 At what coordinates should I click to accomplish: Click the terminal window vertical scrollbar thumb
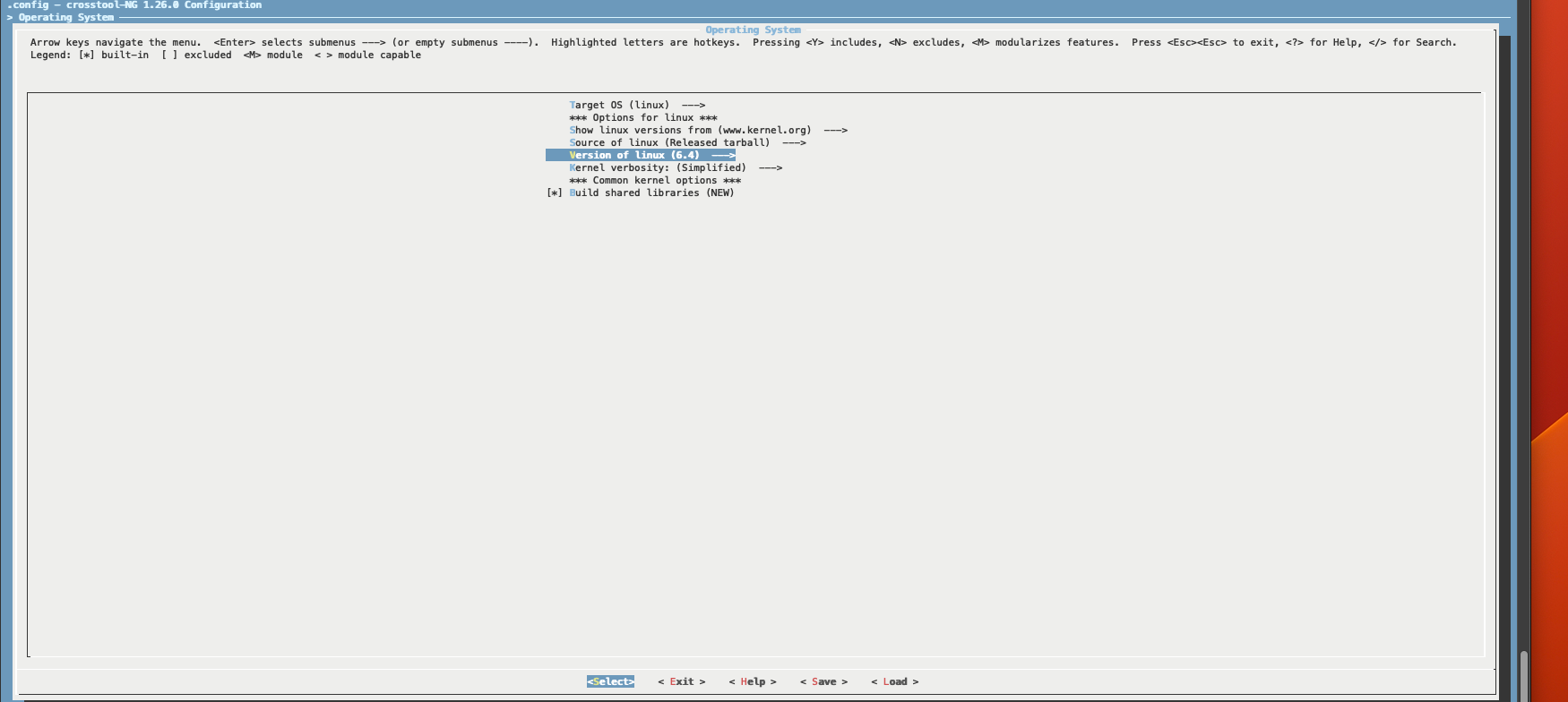point(1524,676)
